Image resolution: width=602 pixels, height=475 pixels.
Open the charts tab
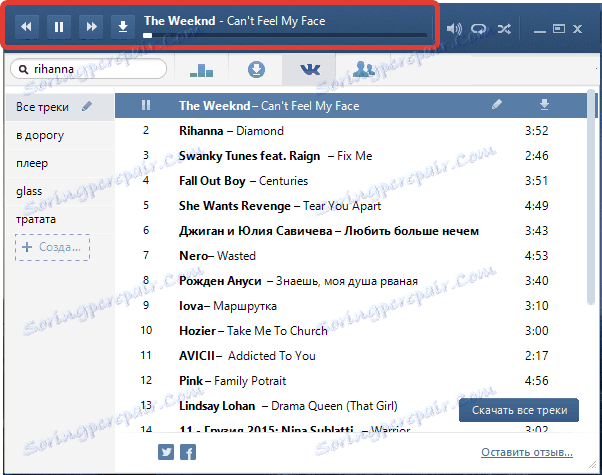point(202,70)
